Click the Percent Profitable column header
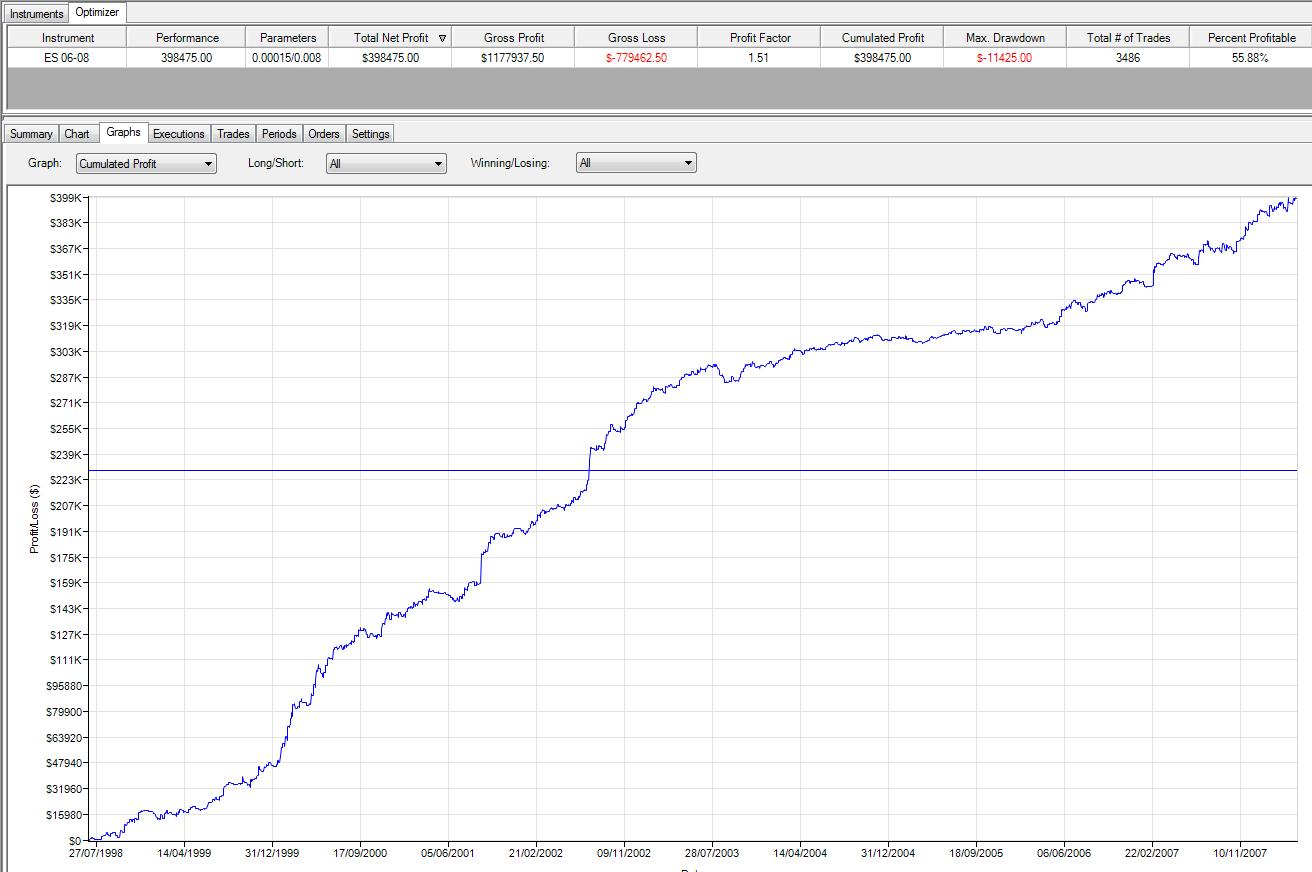 1251,38
